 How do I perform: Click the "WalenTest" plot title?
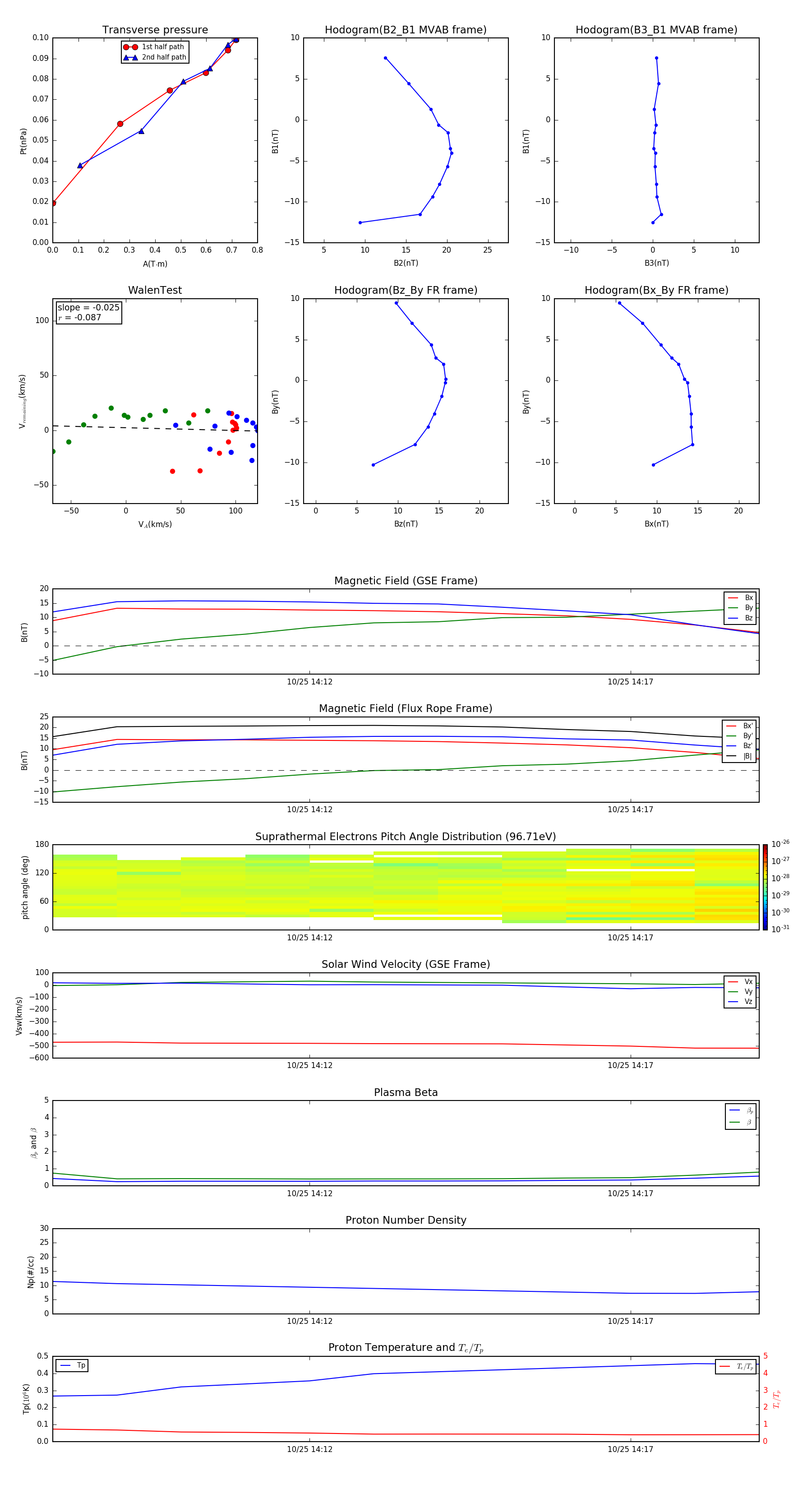pyautogui.click(x=155, y=290)
